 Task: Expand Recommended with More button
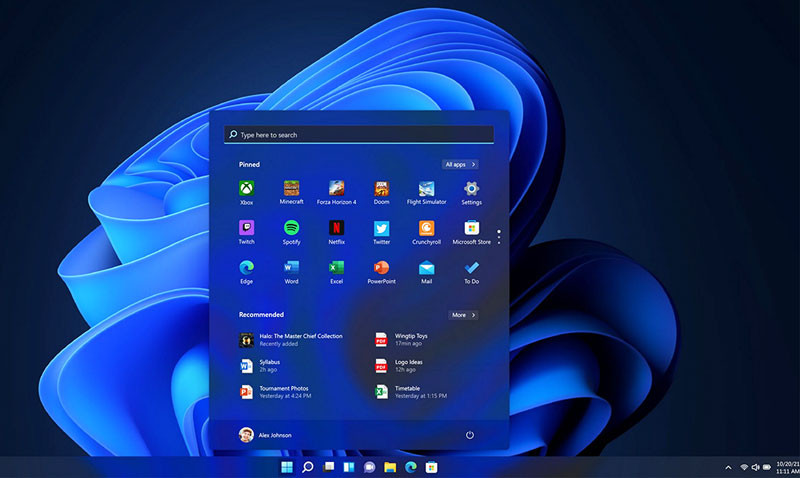point(462,315)
